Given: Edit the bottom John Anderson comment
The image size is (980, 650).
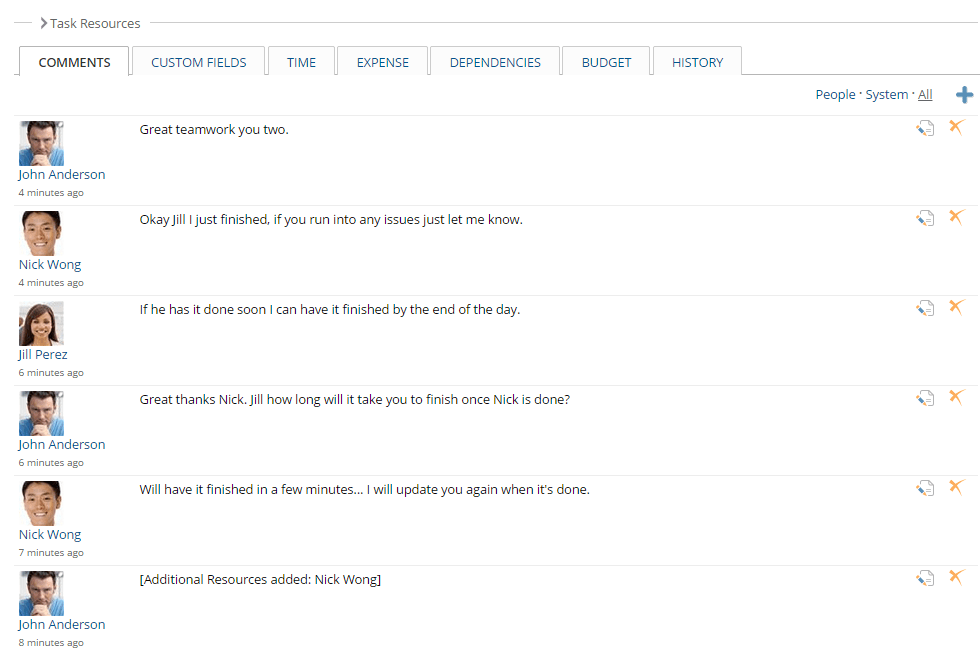Looking at the screenshot, I should pyautogui.click(x=924, y=577).
